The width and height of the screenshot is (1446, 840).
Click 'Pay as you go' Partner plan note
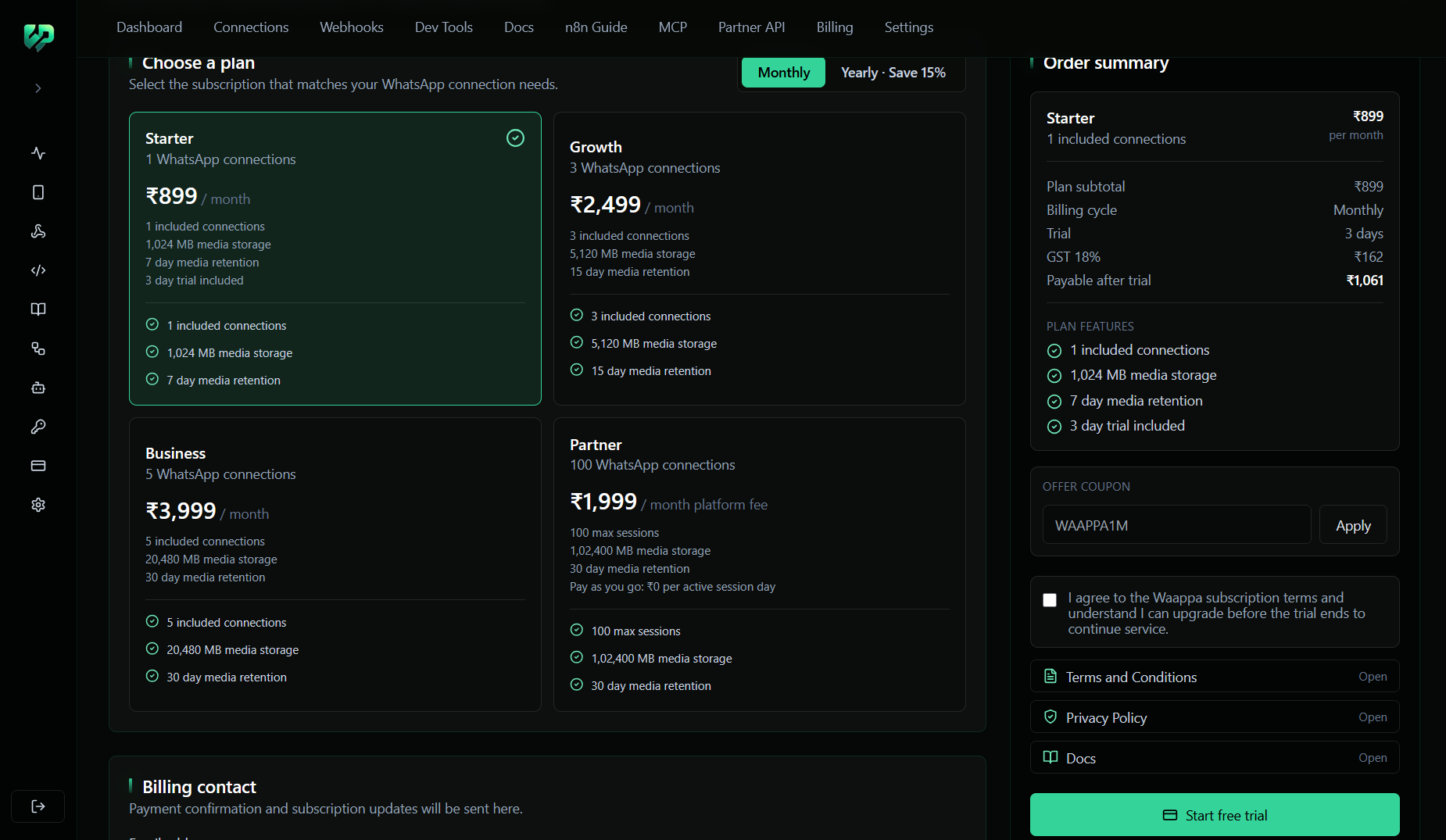click(x=673, y=587)
